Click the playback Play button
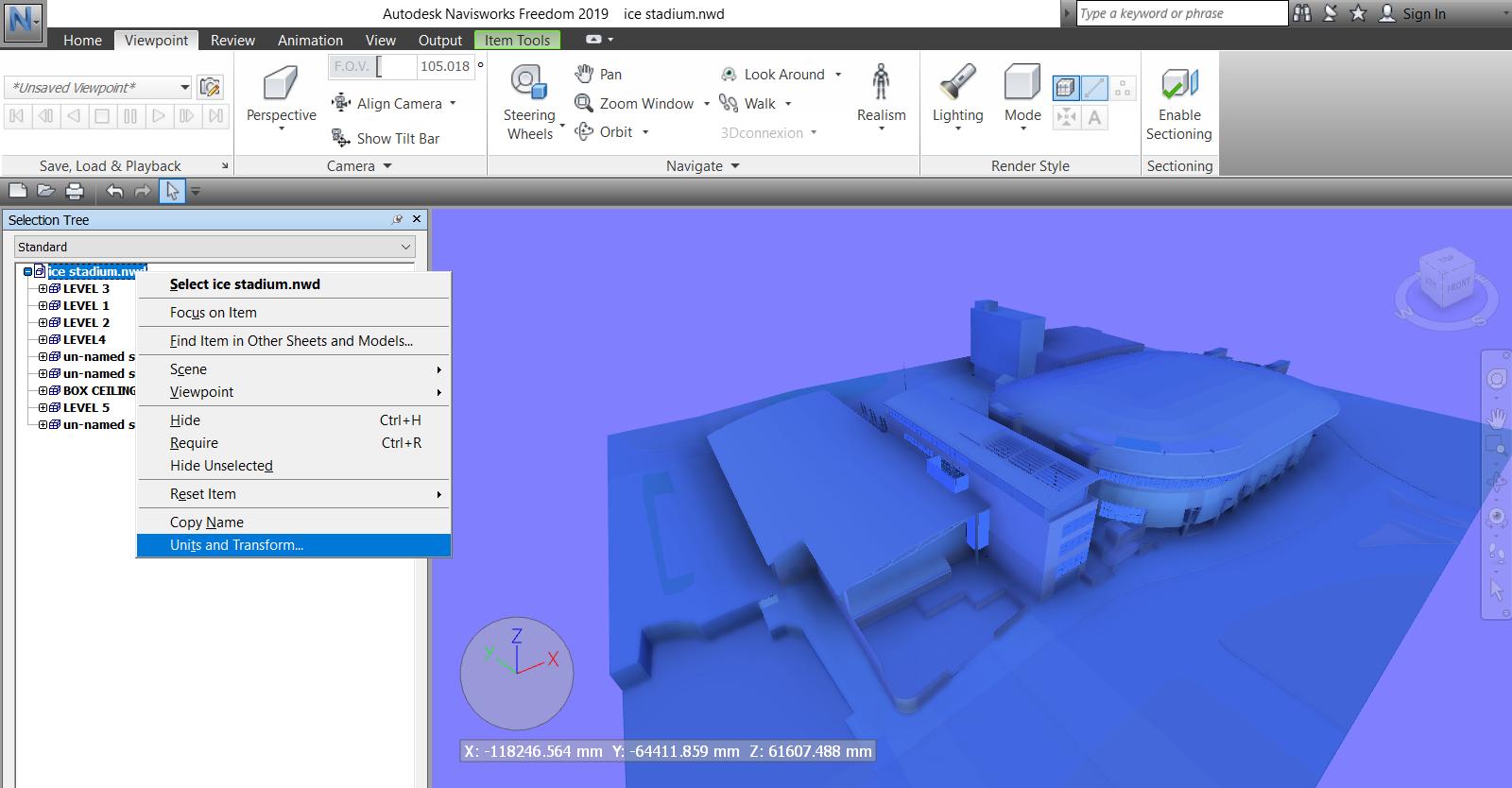Image resolution: width=1512 pixels, height=788 pixels. [x=159, y=116]
